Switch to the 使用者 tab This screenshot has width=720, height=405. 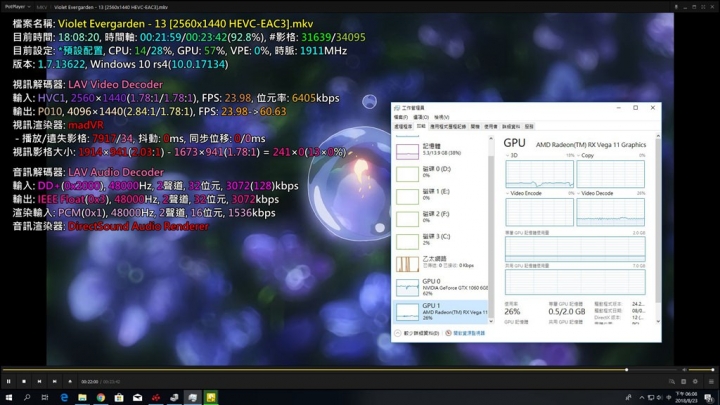(490, 127)
